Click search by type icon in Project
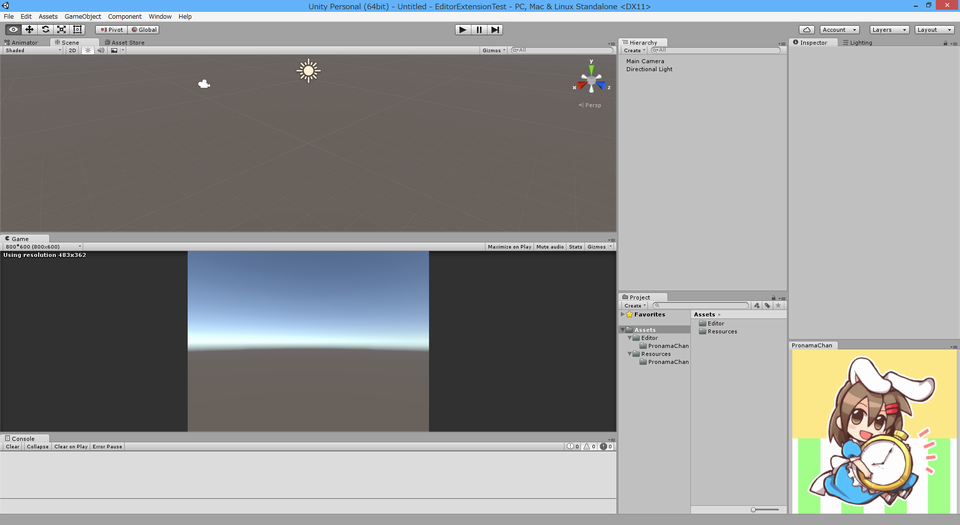Screen dimensions: 960x525 757,305
